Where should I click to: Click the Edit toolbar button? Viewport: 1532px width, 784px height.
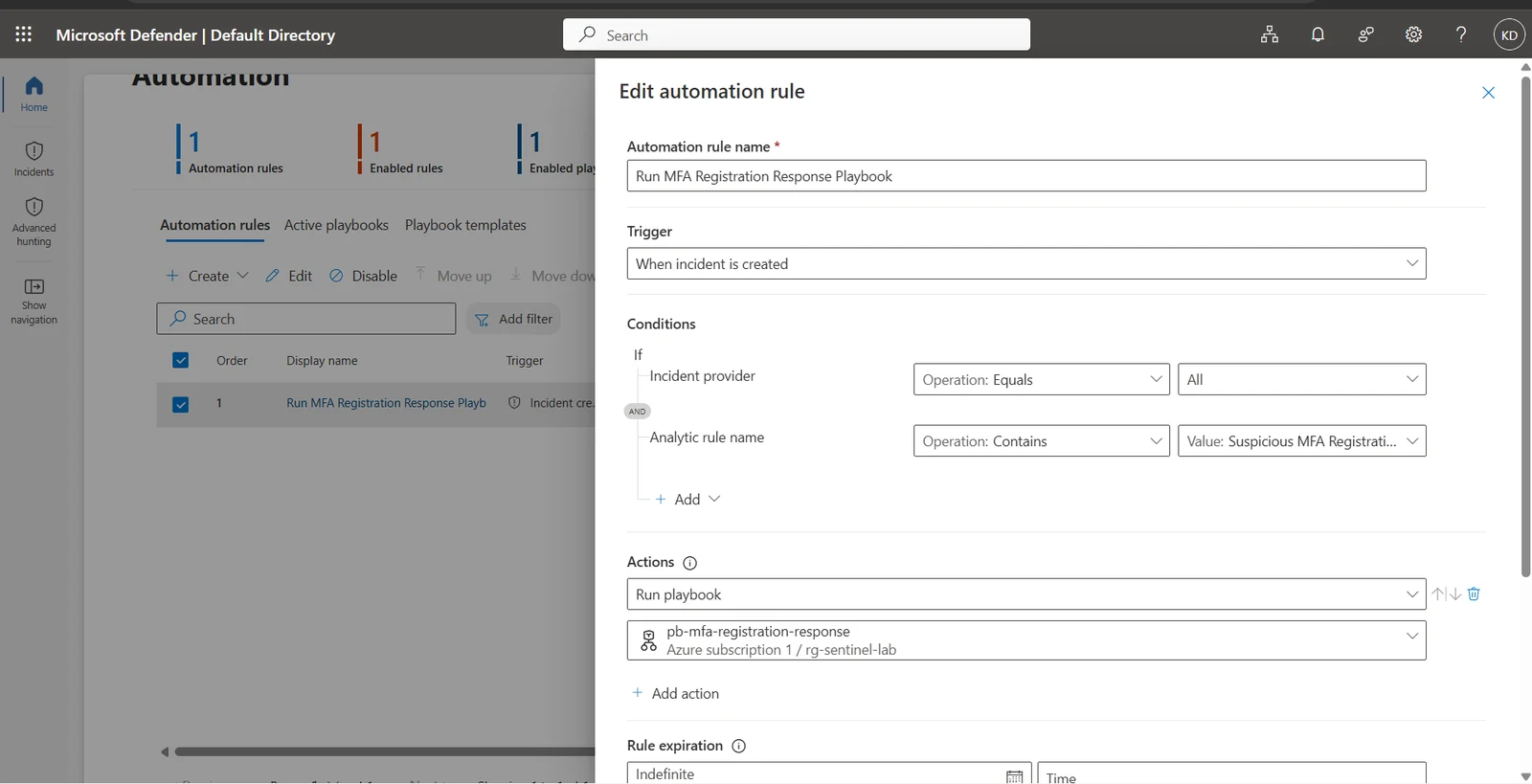coord(289,276)
